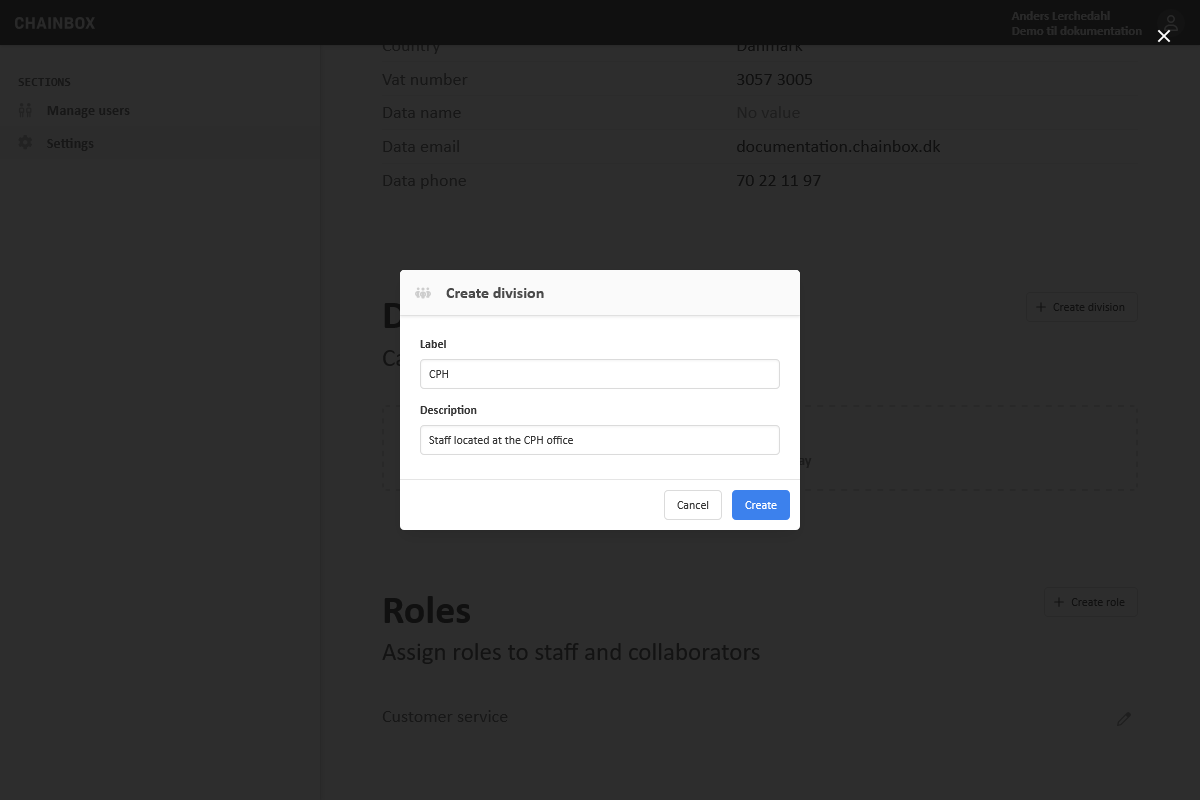1200x800 pixels.
Task: Click the Manage users sidebar icon
Action: click(x=25, y=110)
